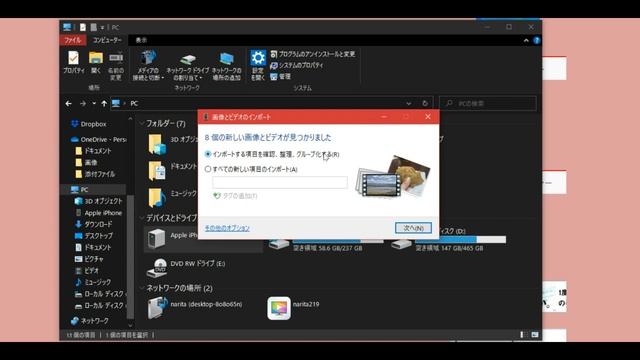Open the メディアの接続と切断 ribbon icon
The width and height of the screenshot is (640, 360).
pyautogui.click(x=148, y=65)
